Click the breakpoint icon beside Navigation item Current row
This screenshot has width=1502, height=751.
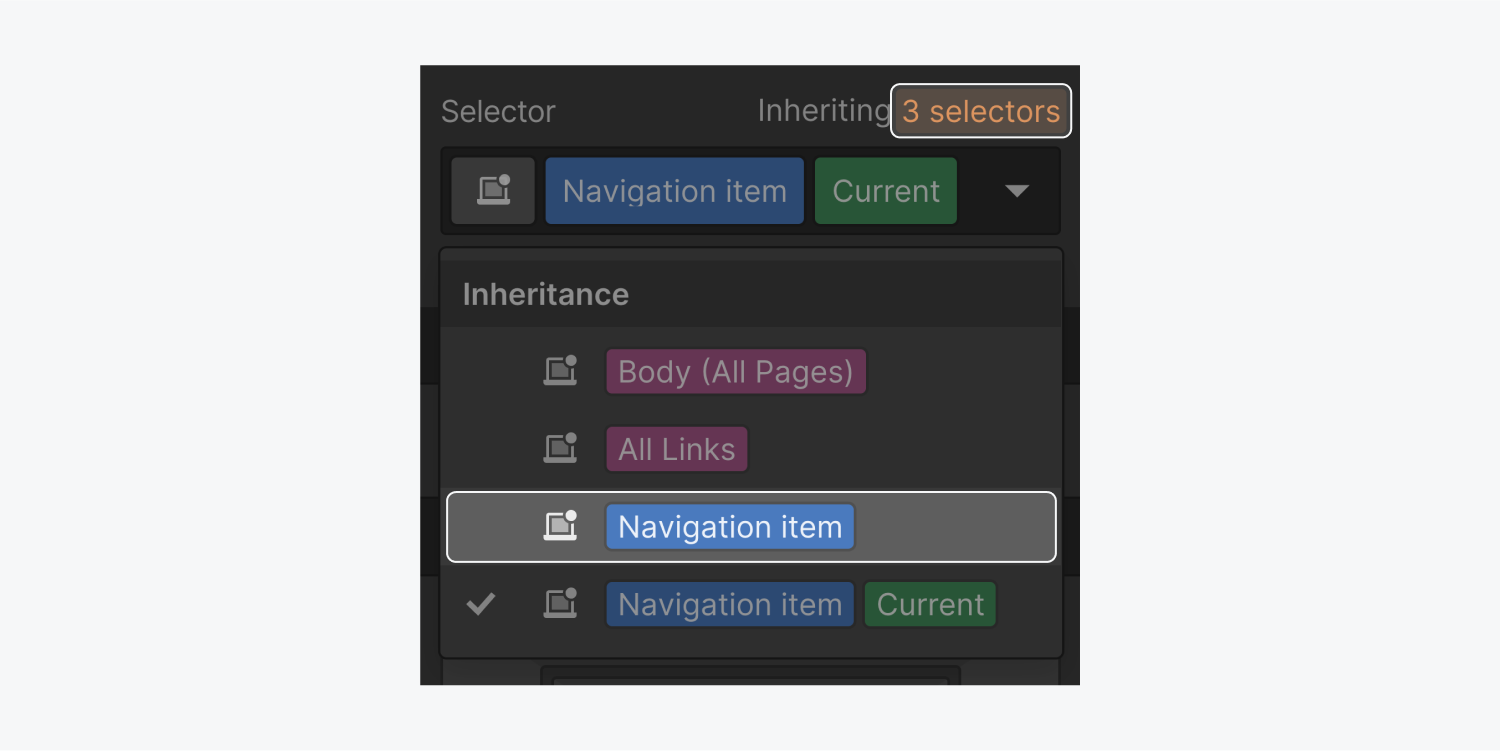click(x=561, y=603)
